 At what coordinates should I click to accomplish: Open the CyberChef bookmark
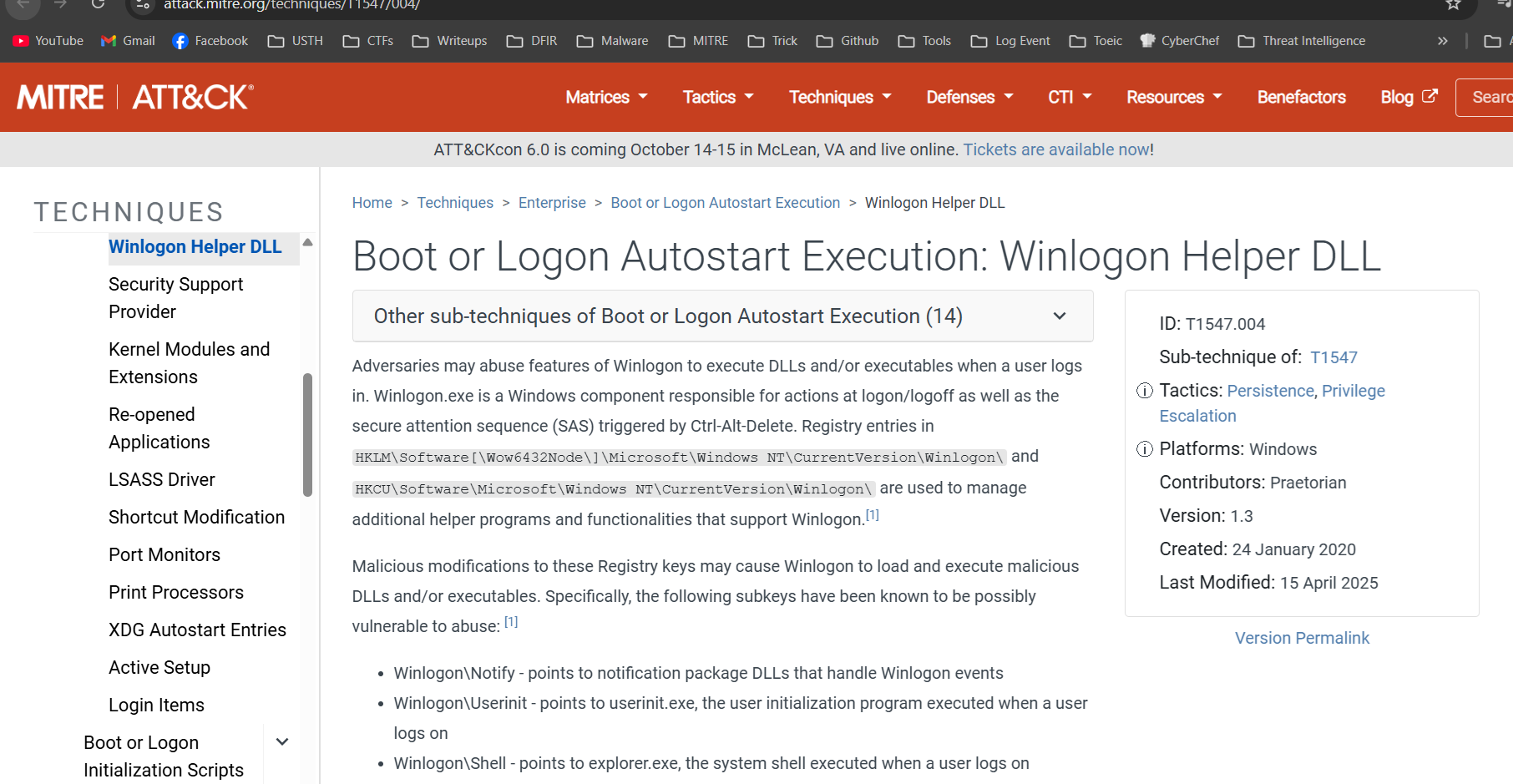(x=1179, y=41)
